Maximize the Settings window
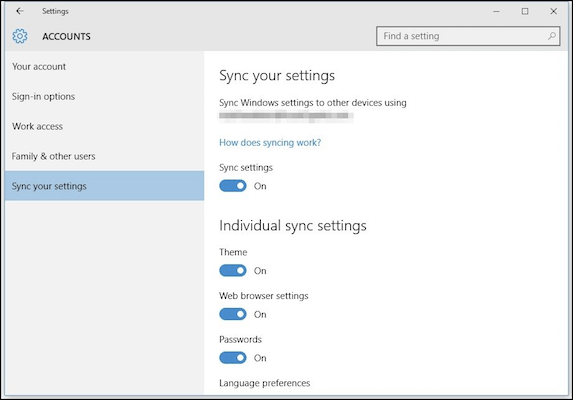The height and width of the screenshot is (400, 573). pos(525,11)
